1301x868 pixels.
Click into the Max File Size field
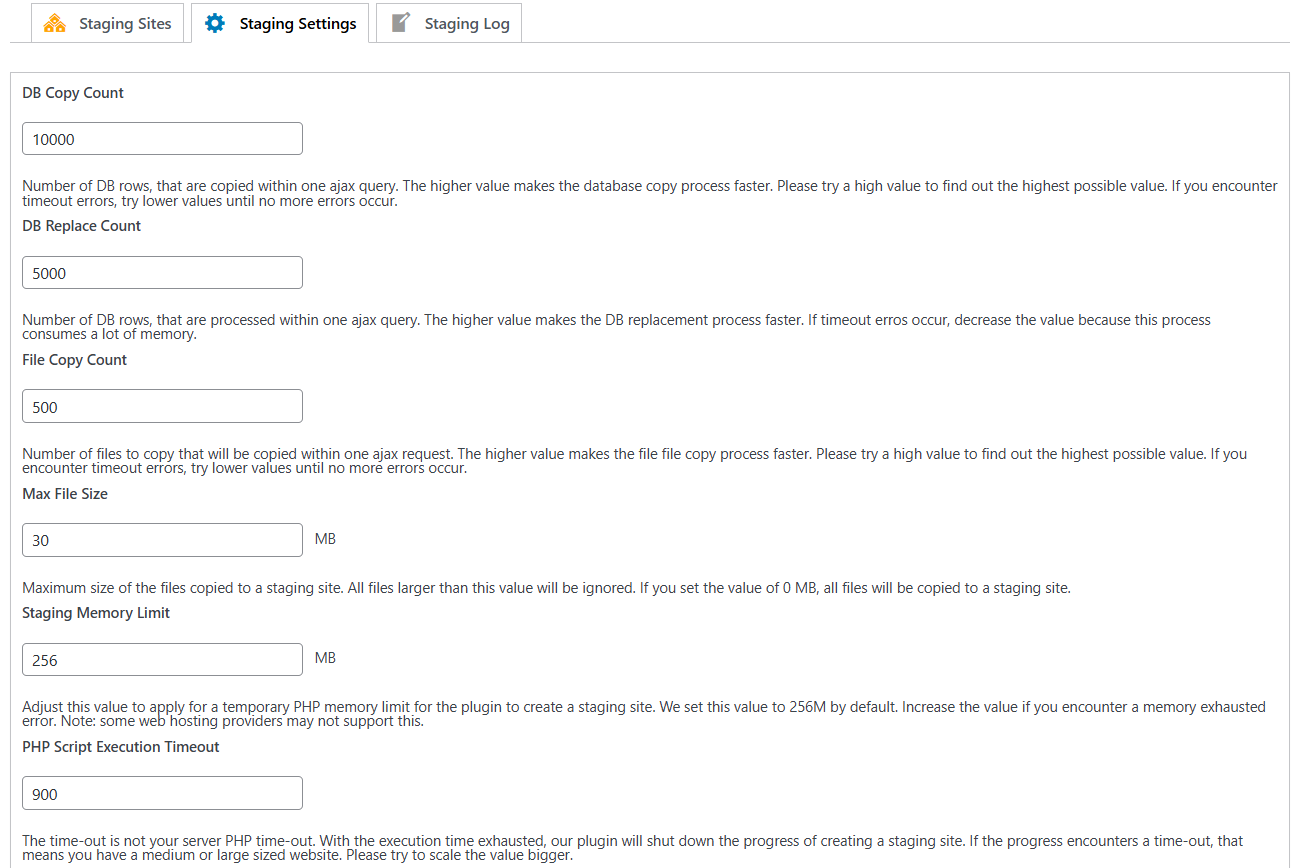coord(162,540)
